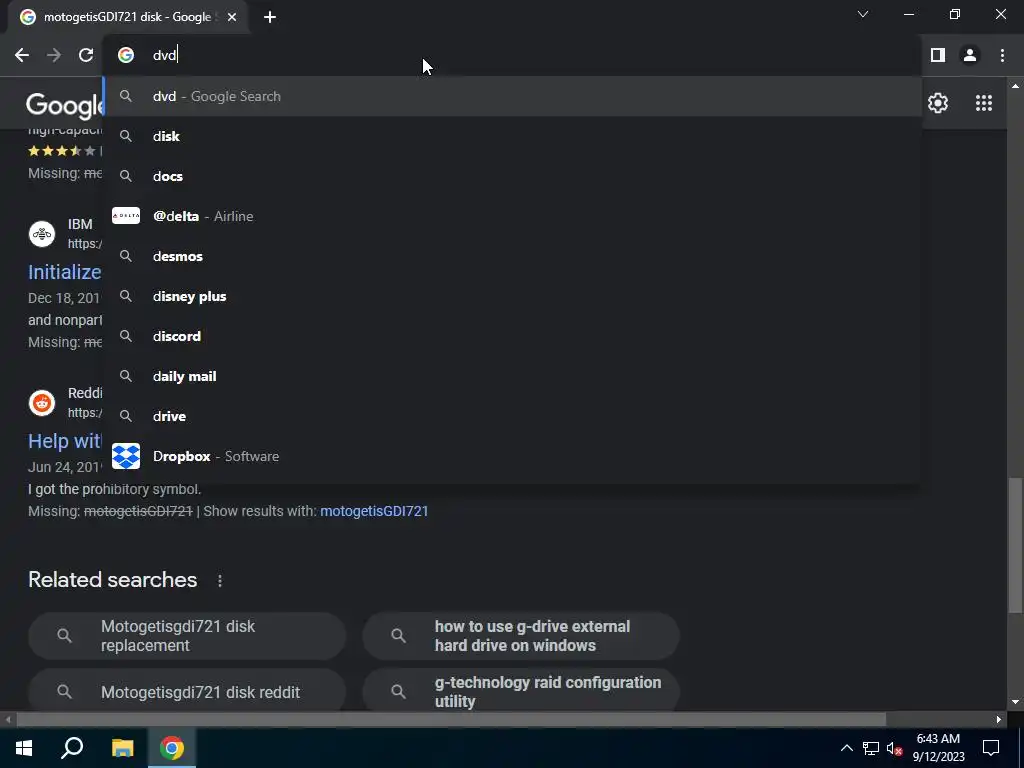Select the 'disk' suggestion
Viewport: 1024px width, 768px height.
pos(512,136)
